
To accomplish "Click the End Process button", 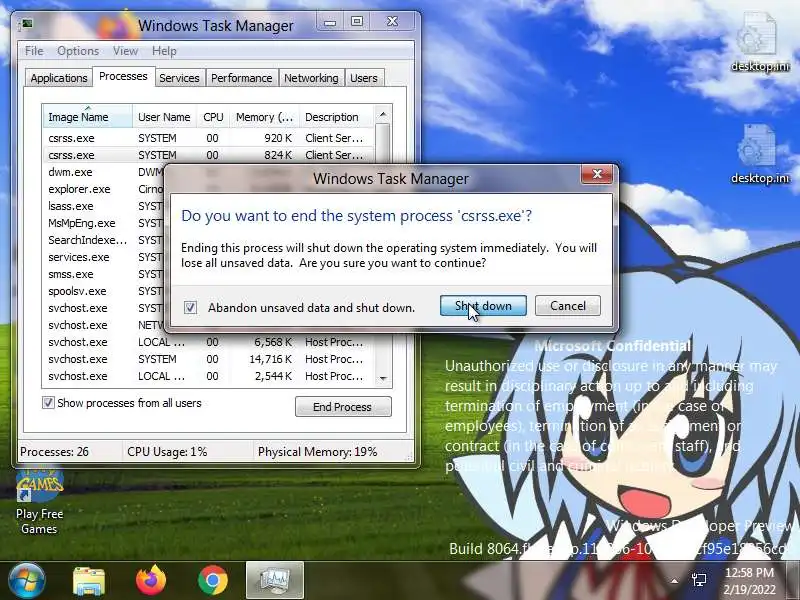I will pyautogui.click(x=343, y=407).
